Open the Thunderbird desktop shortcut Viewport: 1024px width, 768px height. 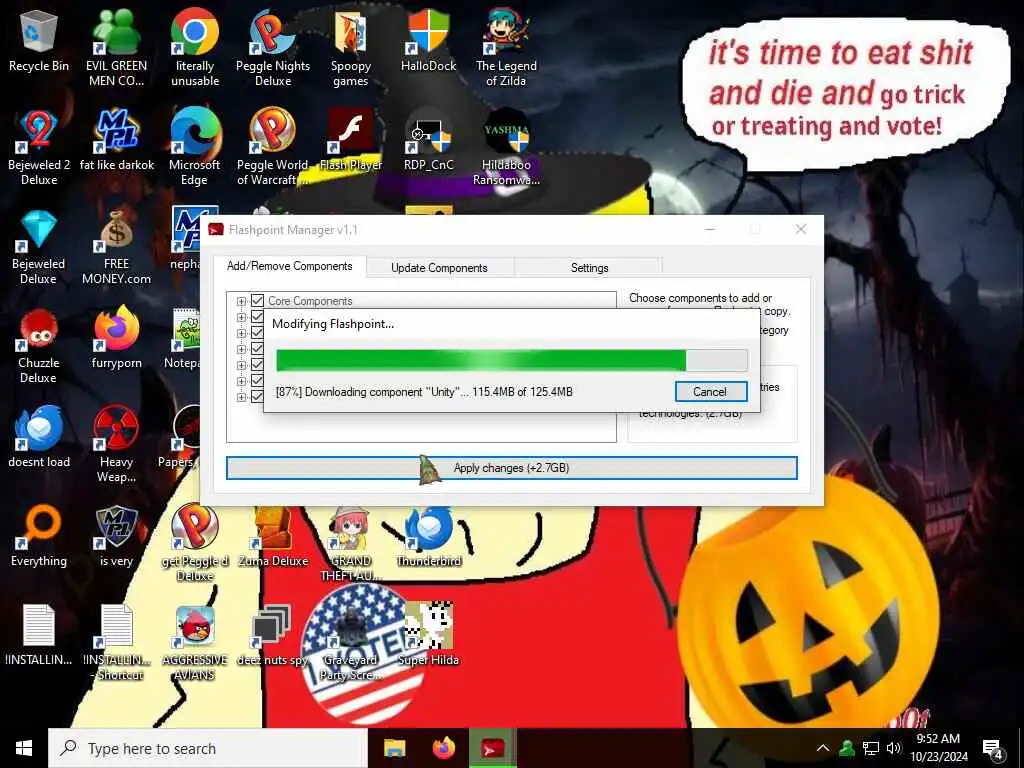[428, 537]
